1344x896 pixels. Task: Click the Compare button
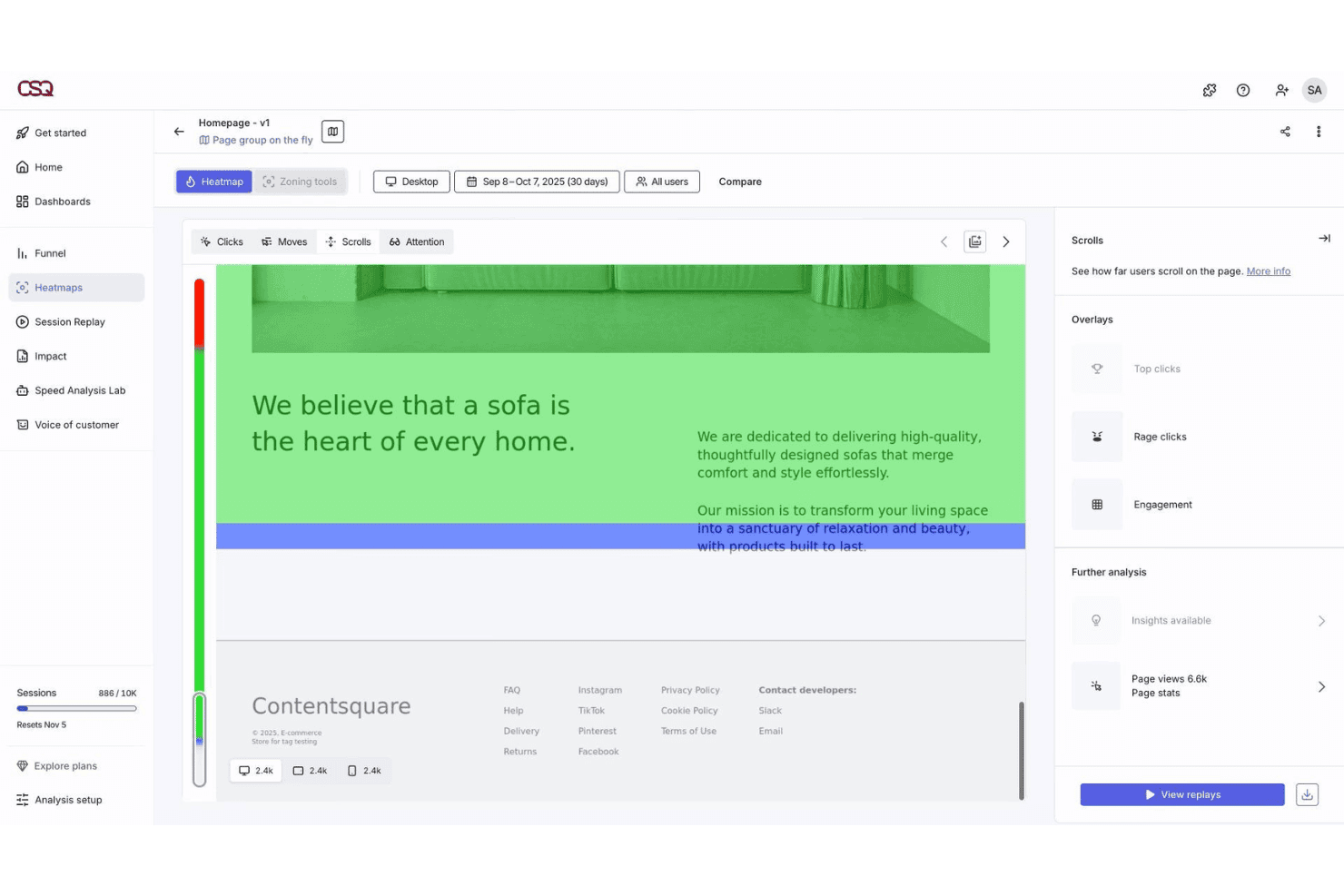pyautogui.click(x=740, y=182)
